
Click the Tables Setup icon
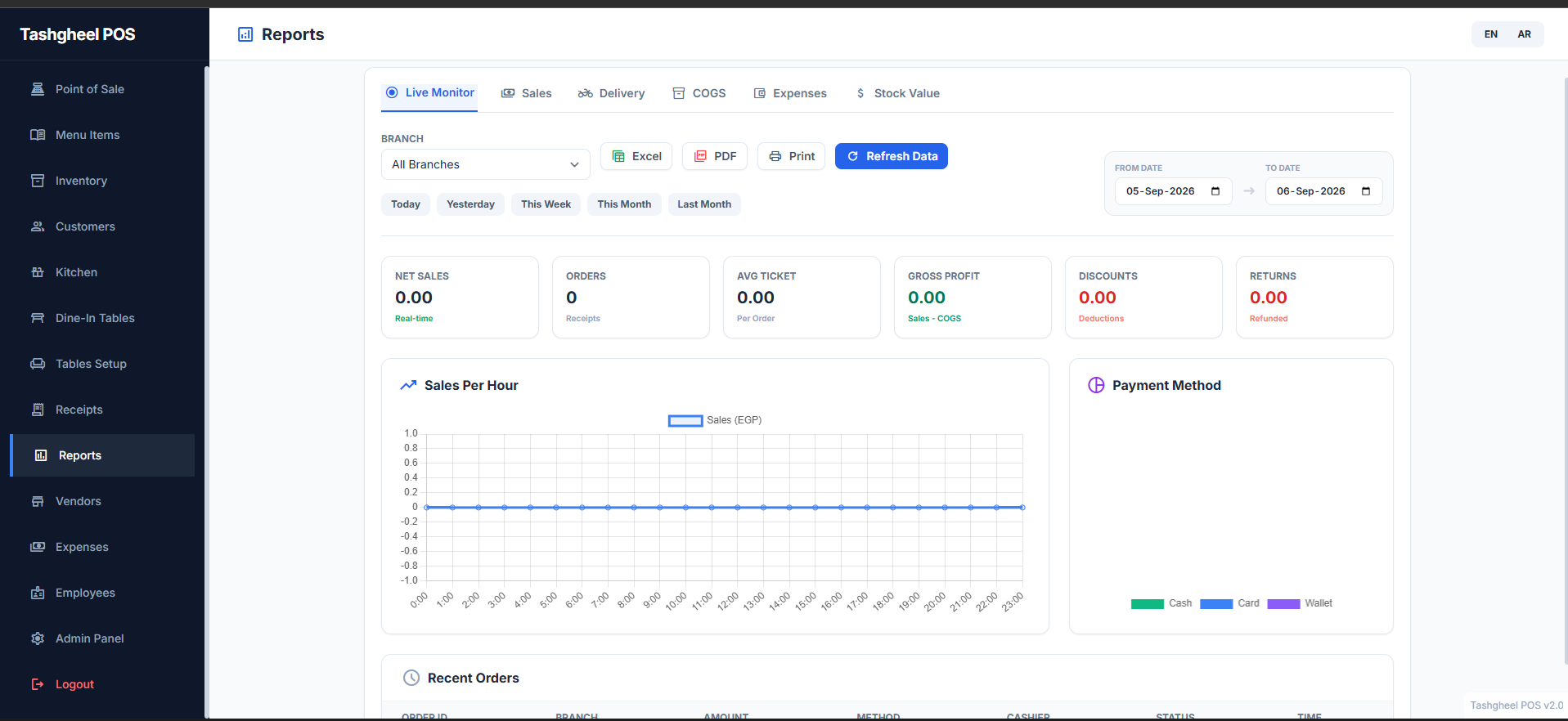(x=38, y=364)
